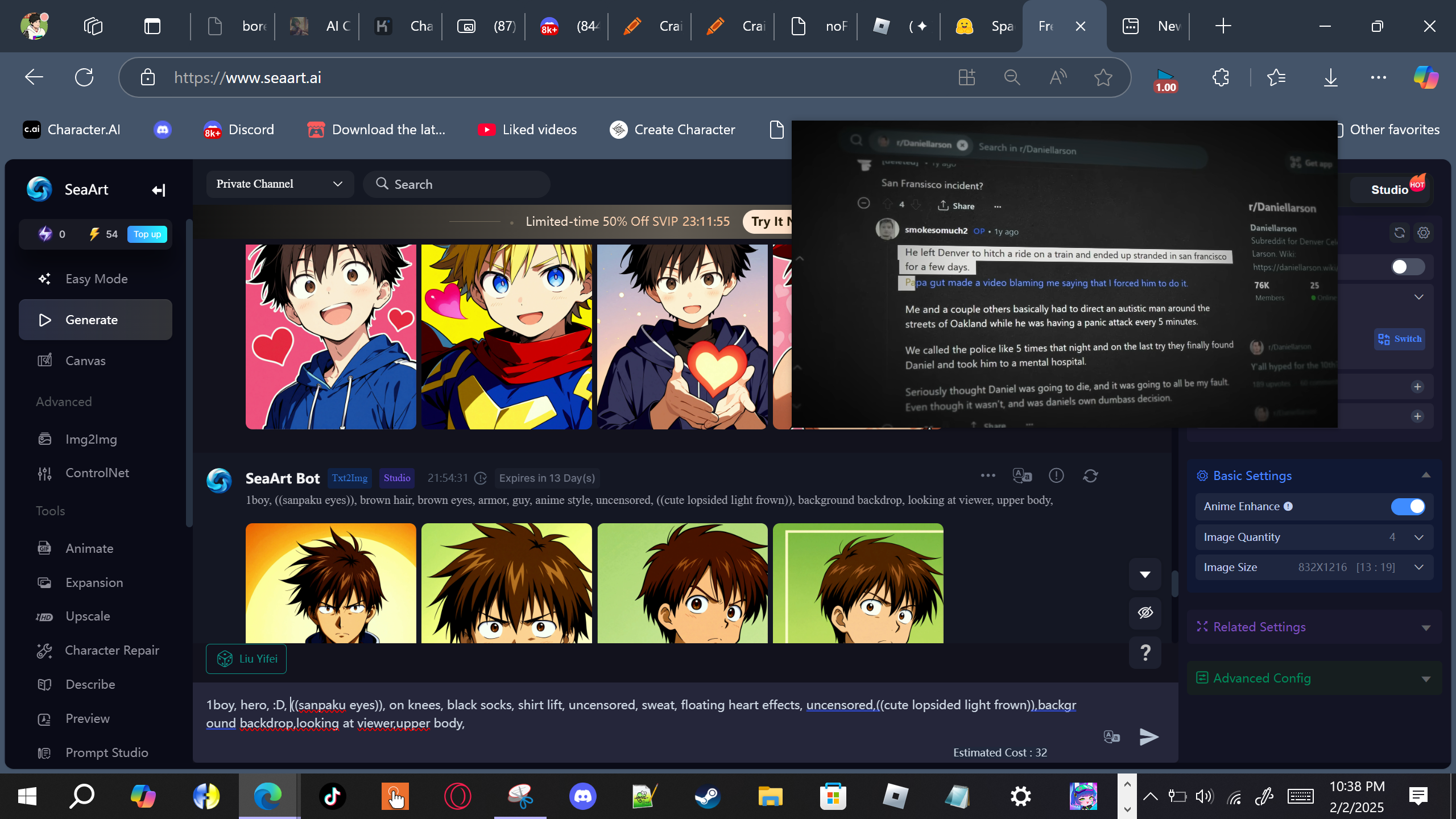Click the question mark help icon
Viewport: 1456px width, 819px height.
pos(1145,652)
